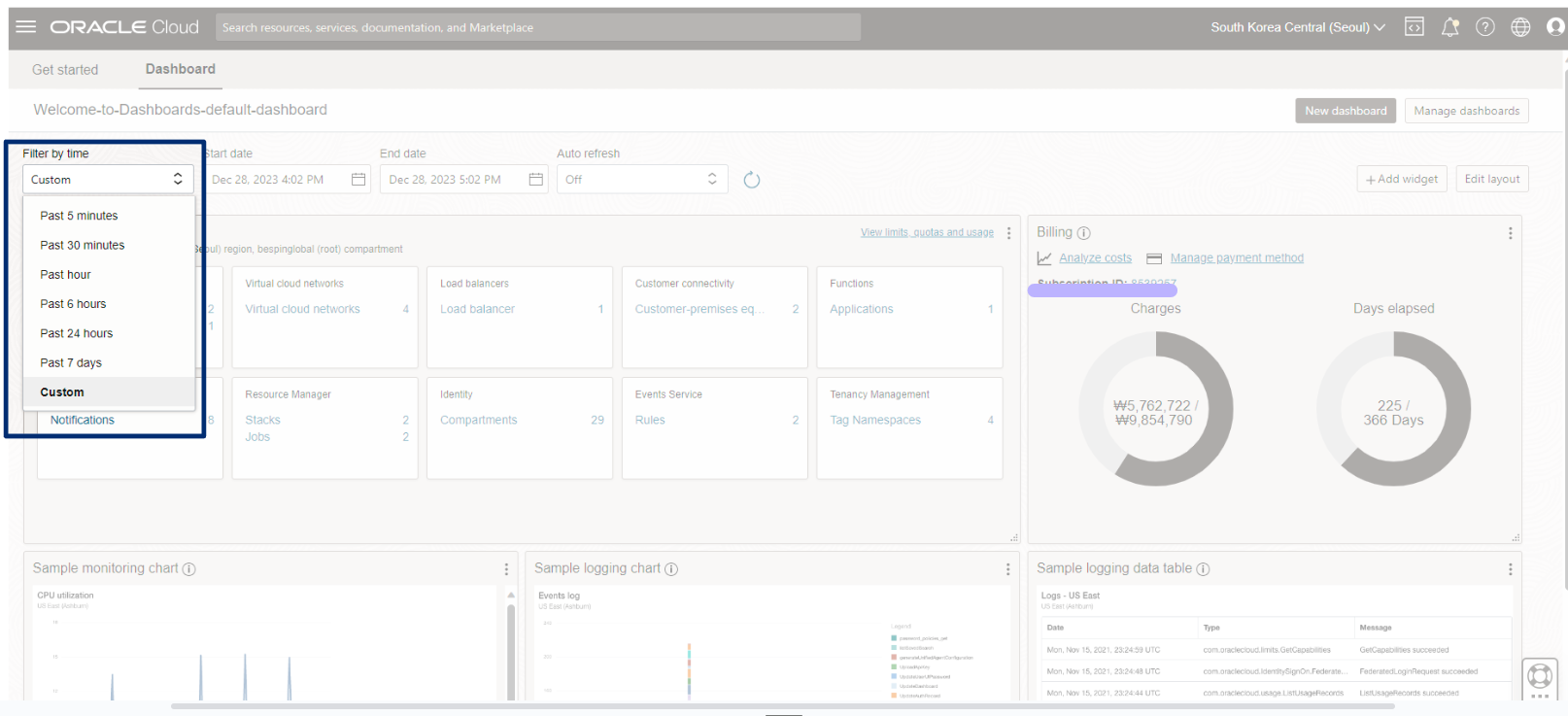The image size is (1568, 716).
Task: Open Billing widget three-dot menu
Action: 1510,233
